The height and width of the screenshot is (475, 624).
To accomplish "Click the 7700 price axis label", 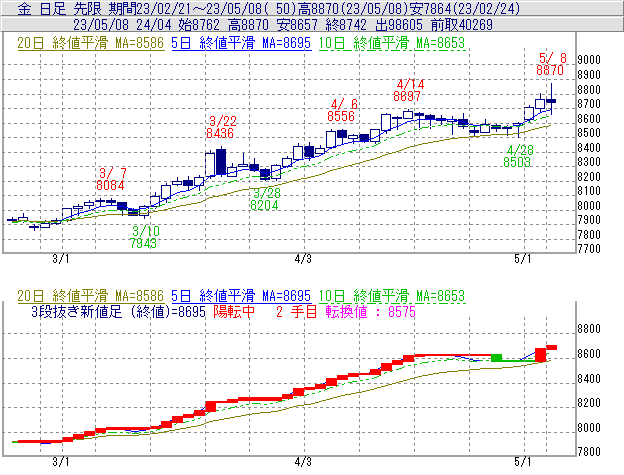I will click(x=589, y=249).
